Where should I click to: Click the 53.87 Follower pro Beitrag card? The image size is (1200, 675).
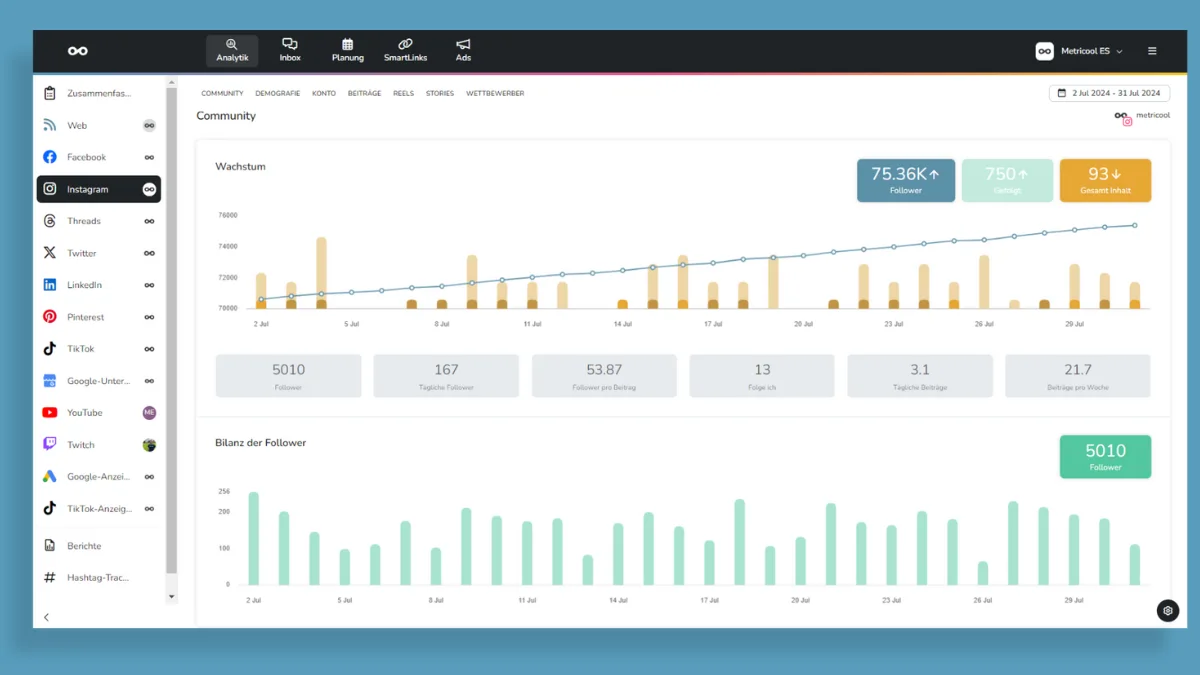click(604, 376)
